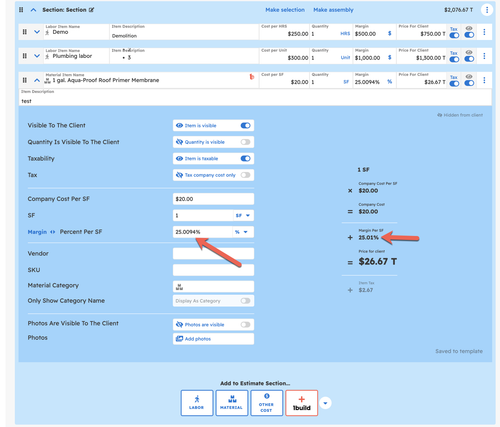Viewport: 500px width, 427px height.
Task: Open Plumbing labor row three-dot menu
Action: [484, 56]
